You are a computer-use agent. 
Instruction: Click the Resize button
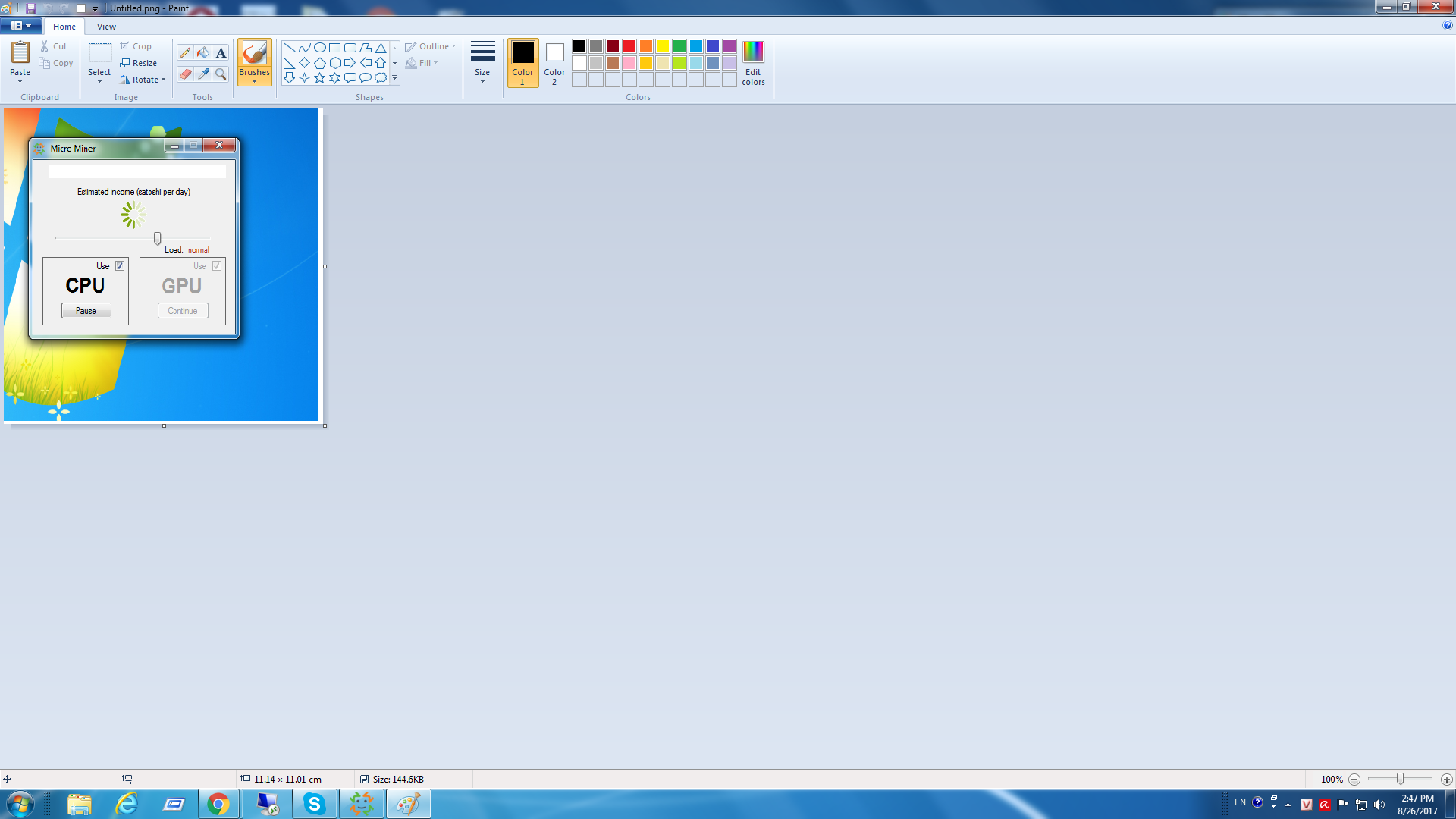[139, 63]
